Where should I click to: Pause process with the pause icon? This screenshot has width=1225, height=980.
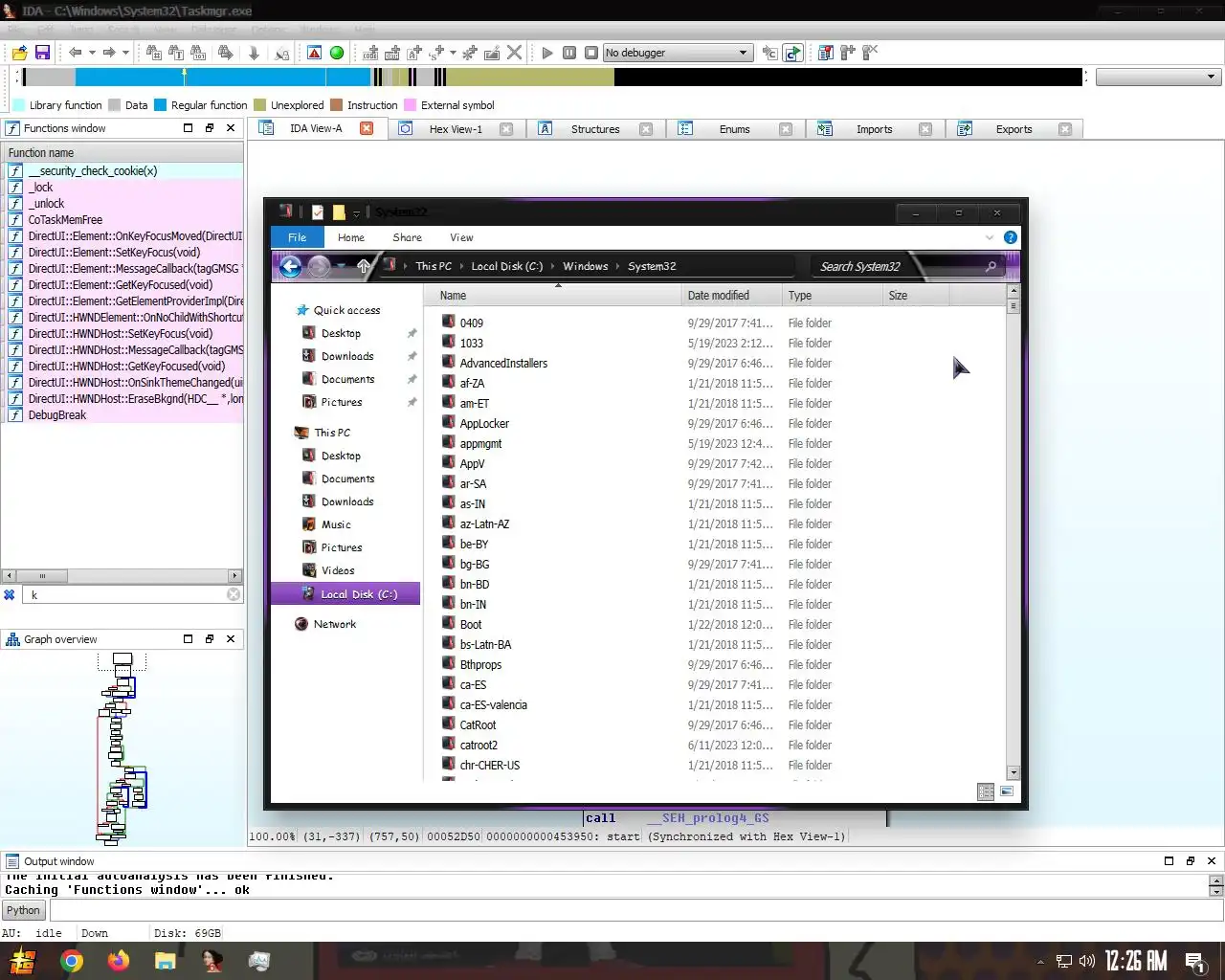click(569, 53)
